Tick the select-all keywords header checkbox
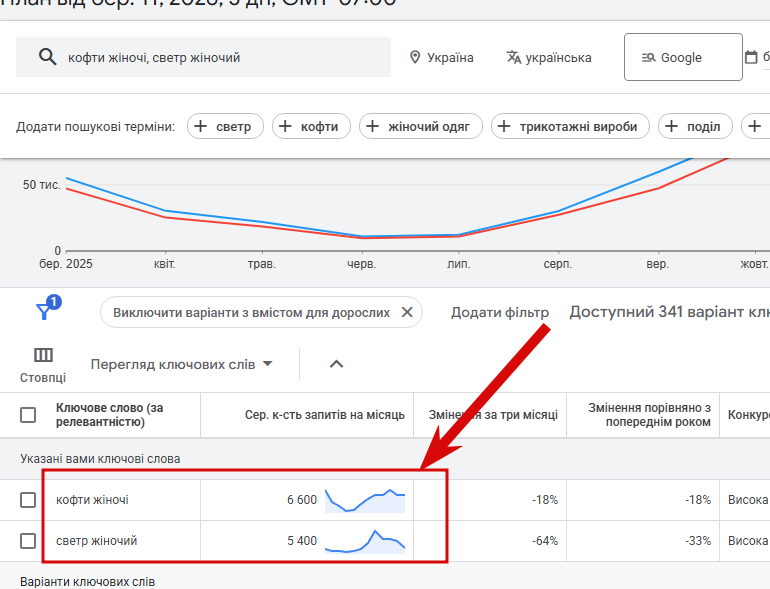The height and width of the screenshot is (589, 770). click(28, 415)
